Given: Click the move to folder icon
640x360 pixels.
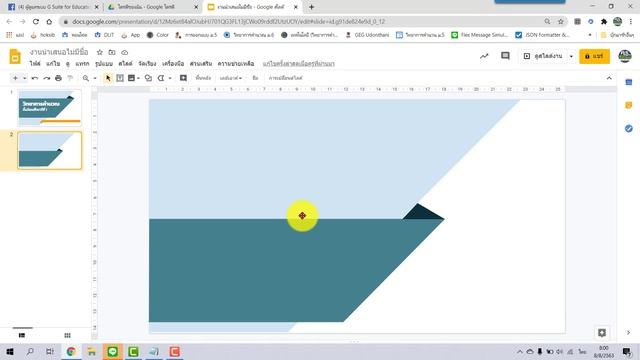Looking at the screenshot, I should pyautogui.click(x=112, y=52).
